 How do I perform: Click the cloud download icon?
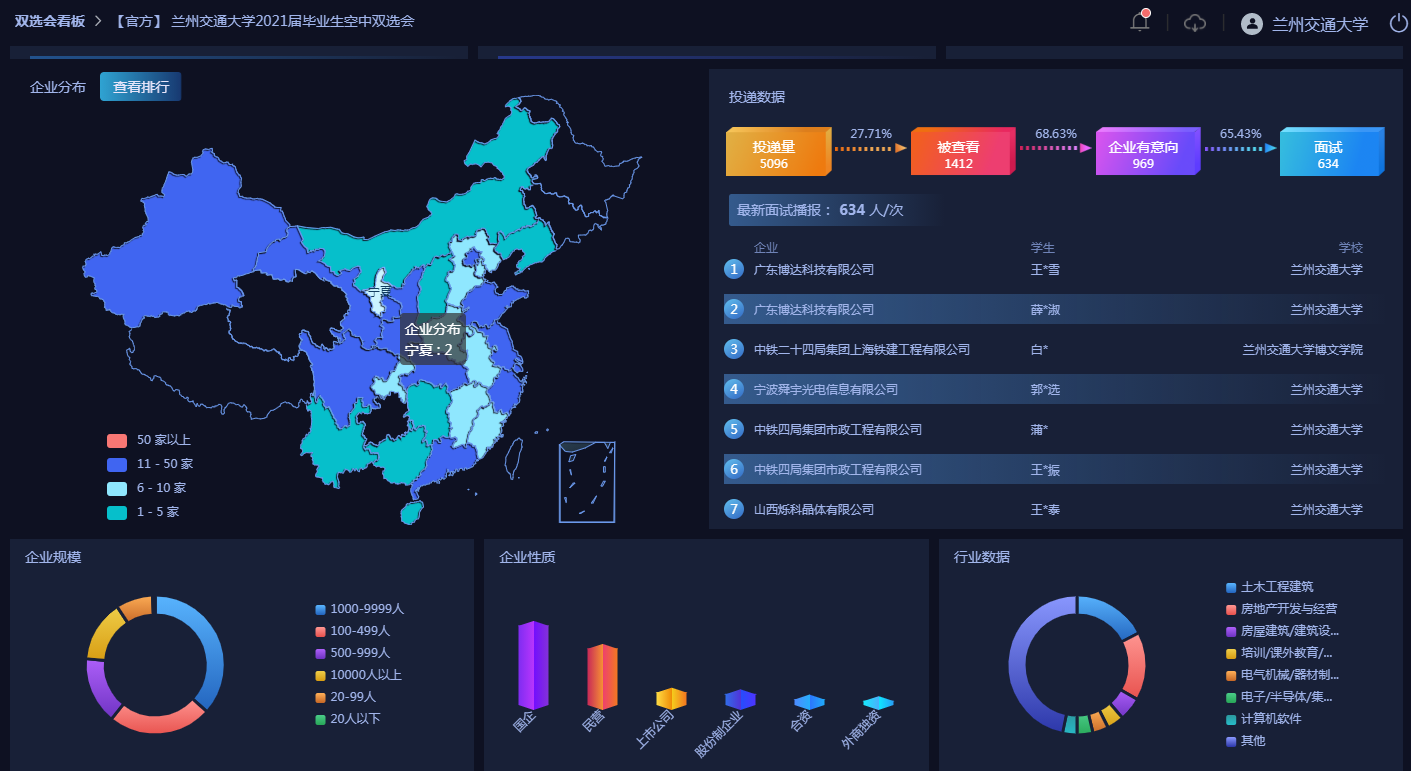pyautogui.click(x=1195, y=23)
